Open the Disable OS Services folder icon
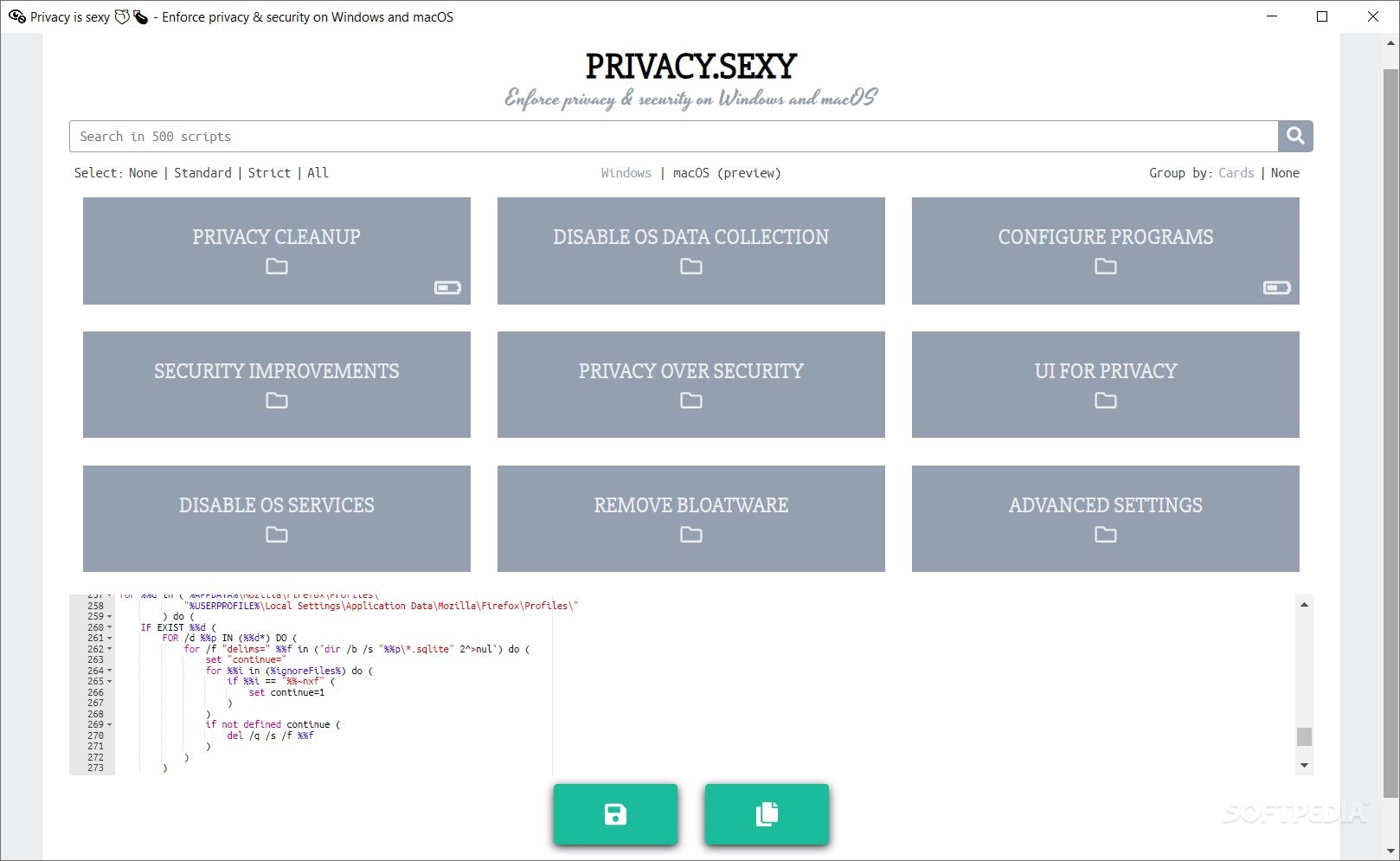The height and width of the screenshot is (861, 1400). point(277,535)
